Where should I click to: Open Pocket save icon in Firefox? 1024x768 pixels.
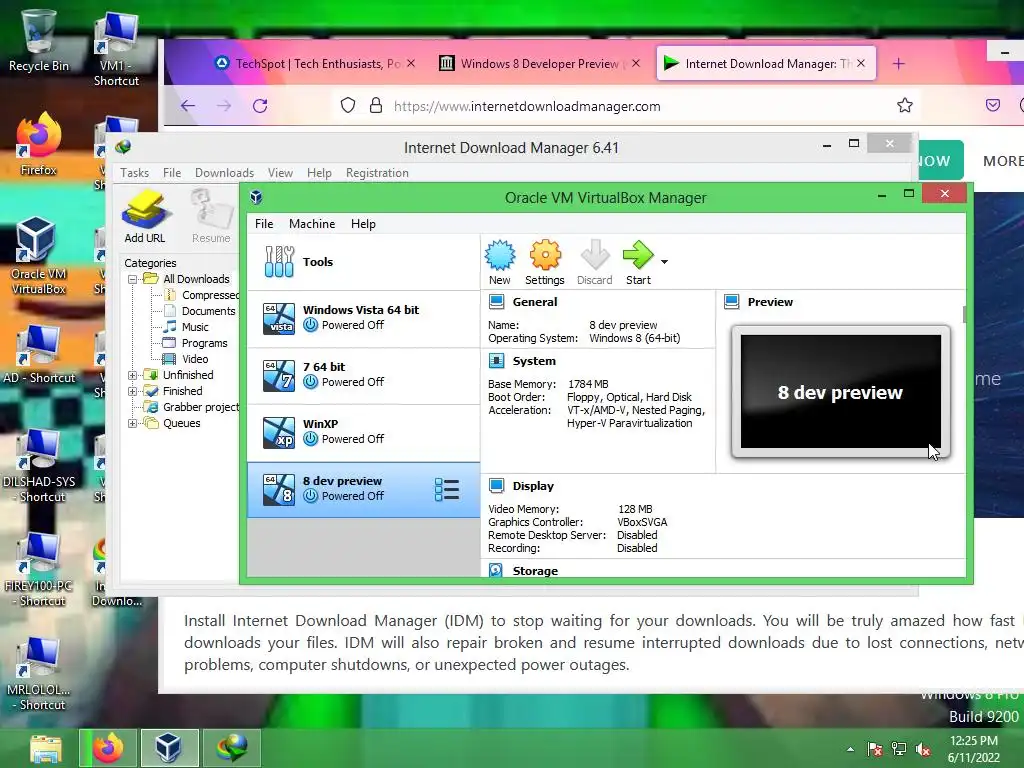(993, 105)
